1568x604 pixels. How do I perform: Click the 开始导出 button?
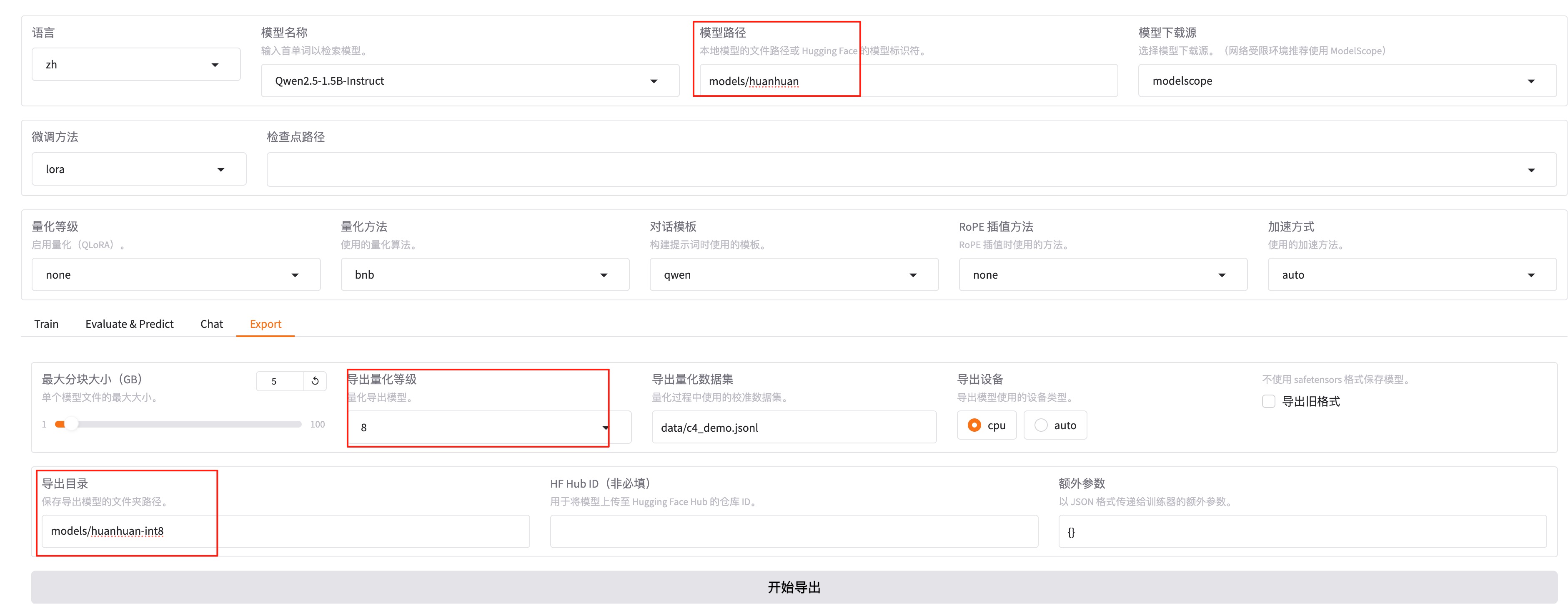click(x=794, y=587)
